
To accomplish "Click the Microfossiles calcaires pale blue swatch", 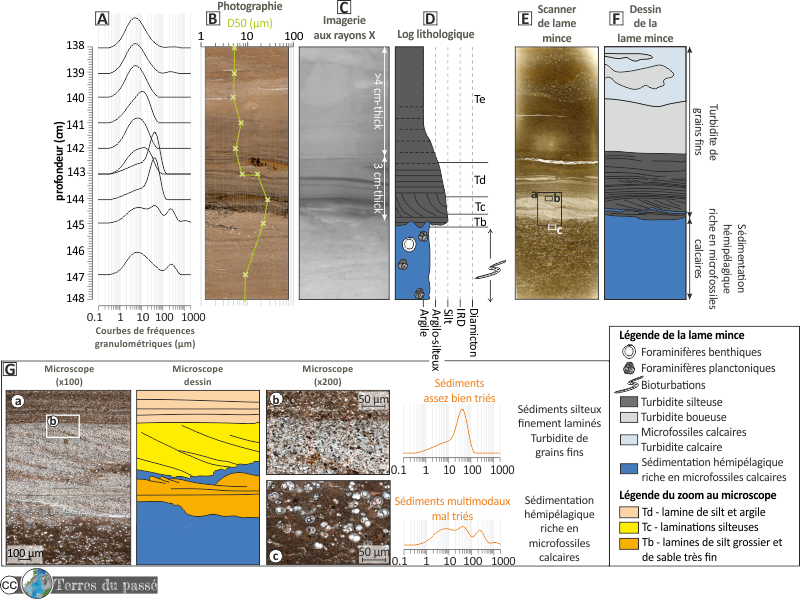I will pyautogui.click(x=629, y=439).
